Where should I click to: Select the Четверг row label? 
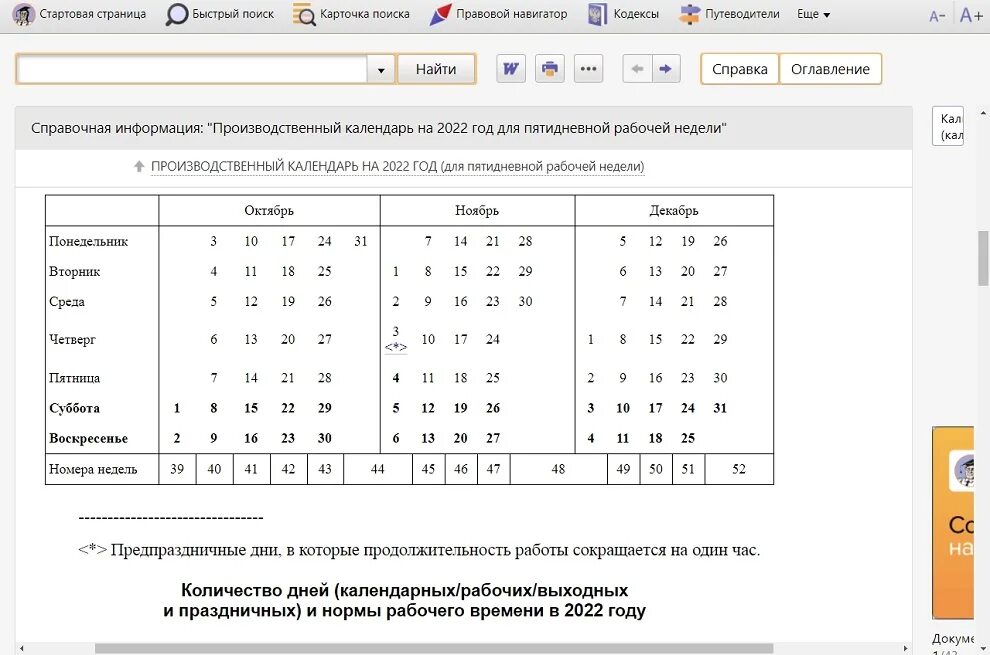coord(73,340)
